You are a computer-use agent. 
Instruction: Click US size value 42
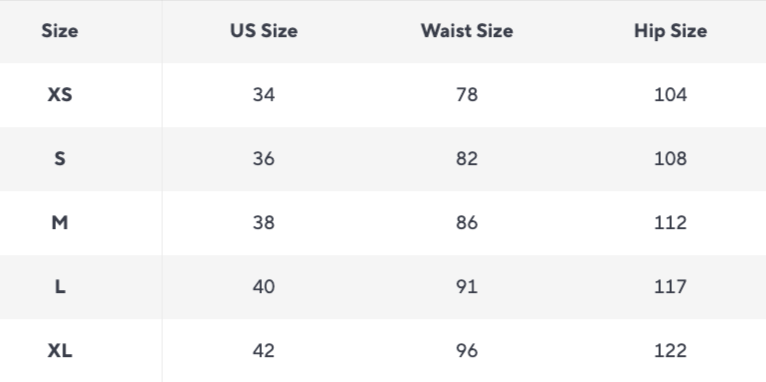264,351
